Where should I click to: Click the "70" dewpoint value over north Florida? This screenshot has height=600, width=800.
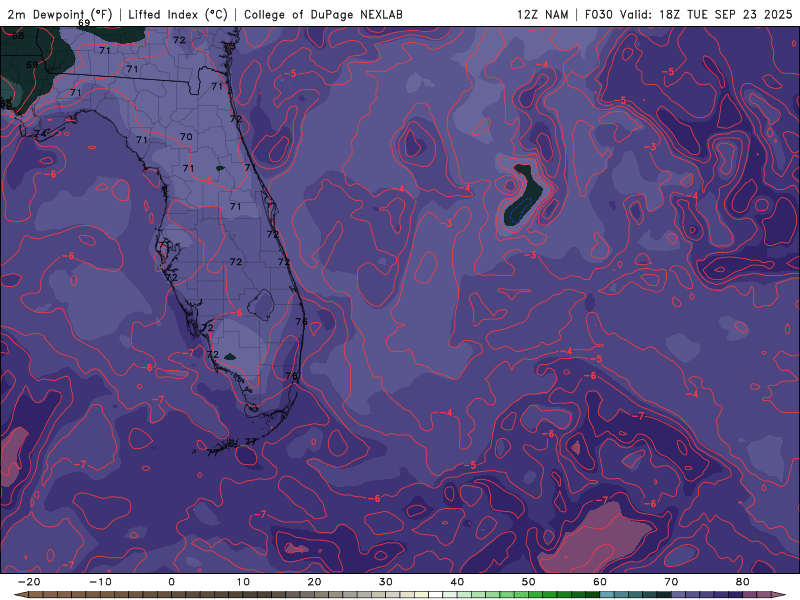tap(186, 137)
